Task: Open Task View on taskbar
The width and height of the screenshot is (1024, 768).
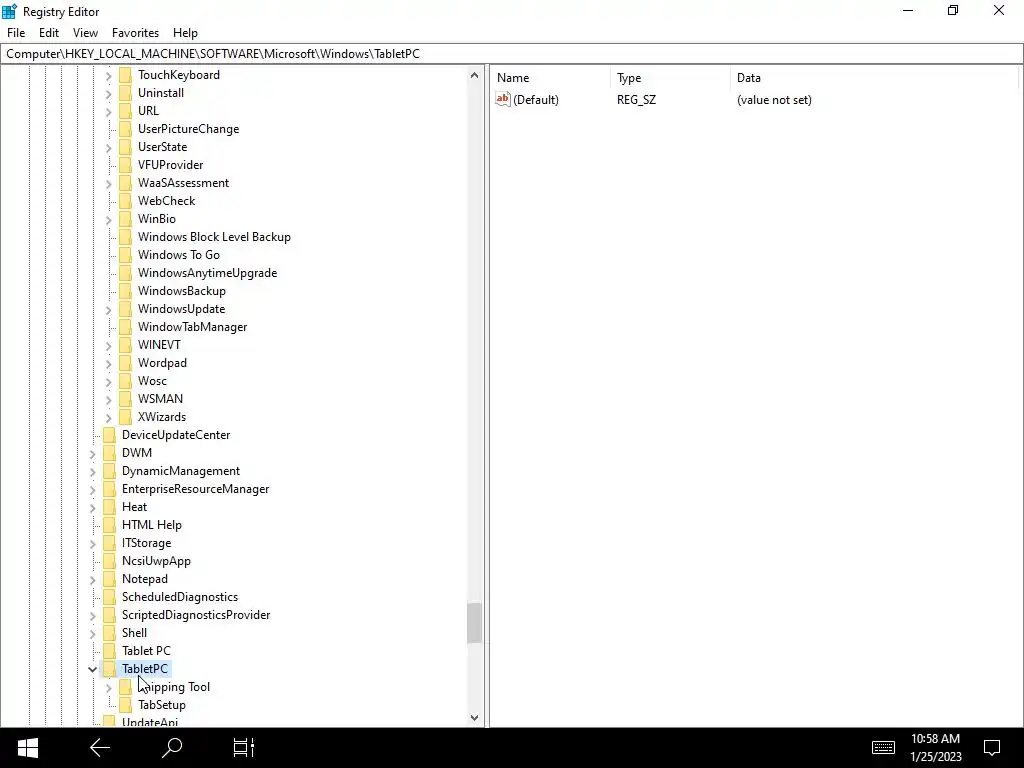Action: [x=244, y=748]
